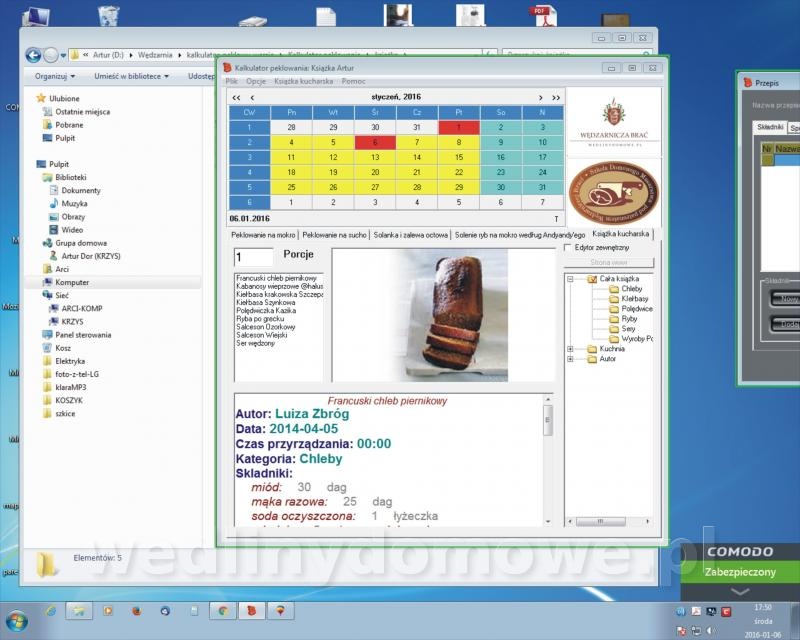Screen dimensions: 800x640
Task: Select January 6 red calendar cell
Action: [x=375, y=142]
